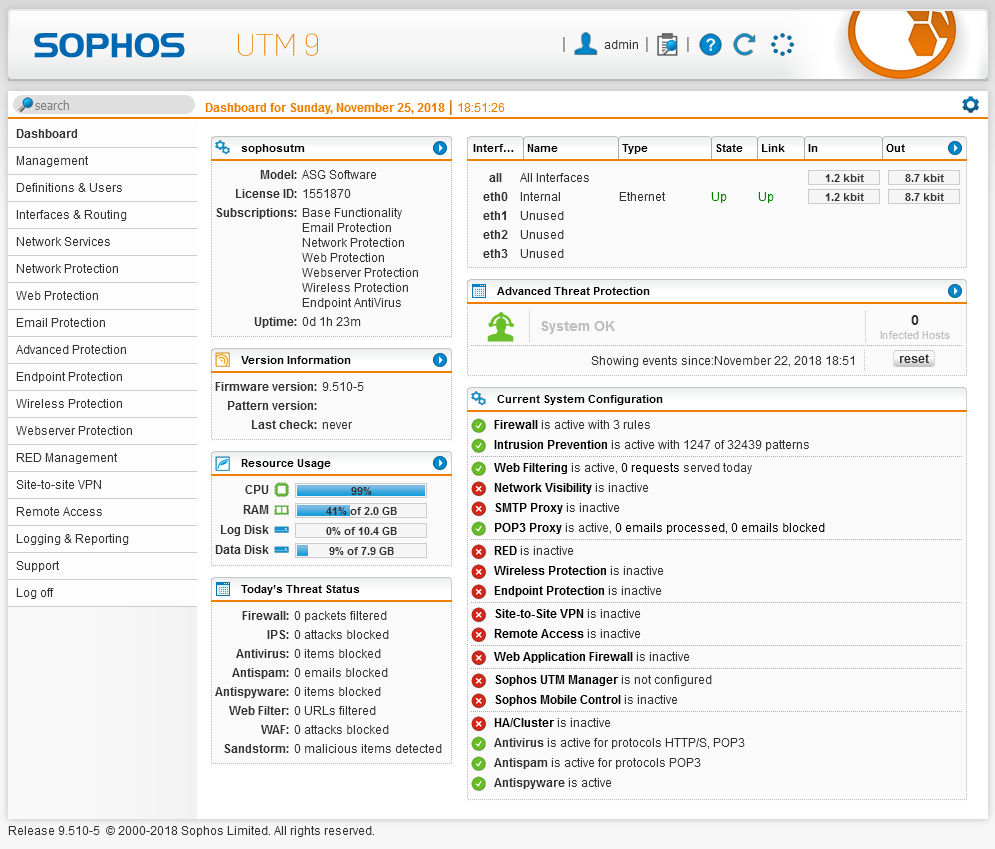Click Log off in the sidebar
This screenshot has height=849, width=995.
point(35,593)
